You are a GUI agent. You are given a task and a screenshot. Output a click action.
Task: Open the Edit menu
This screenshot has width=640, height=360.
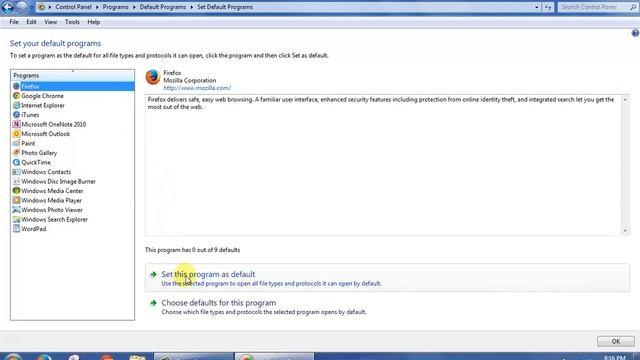pyautogui.click(x=31, y=22)
